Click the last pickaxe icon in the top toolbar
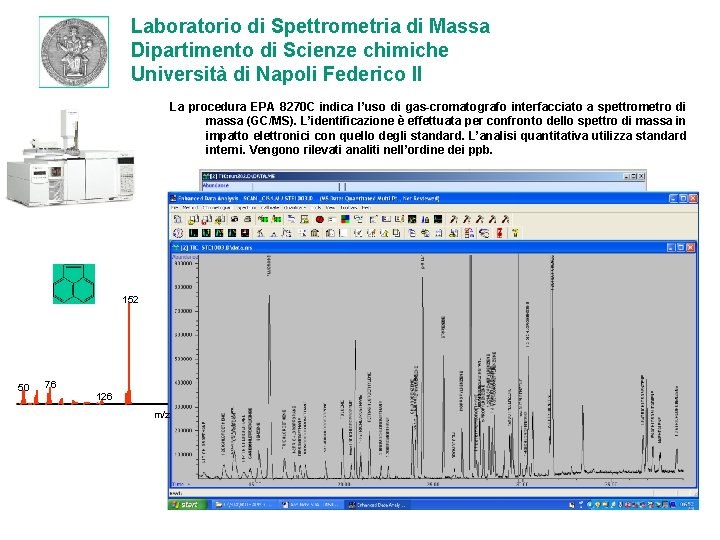Viewport: 720px width, 540px height. (505, 219)
